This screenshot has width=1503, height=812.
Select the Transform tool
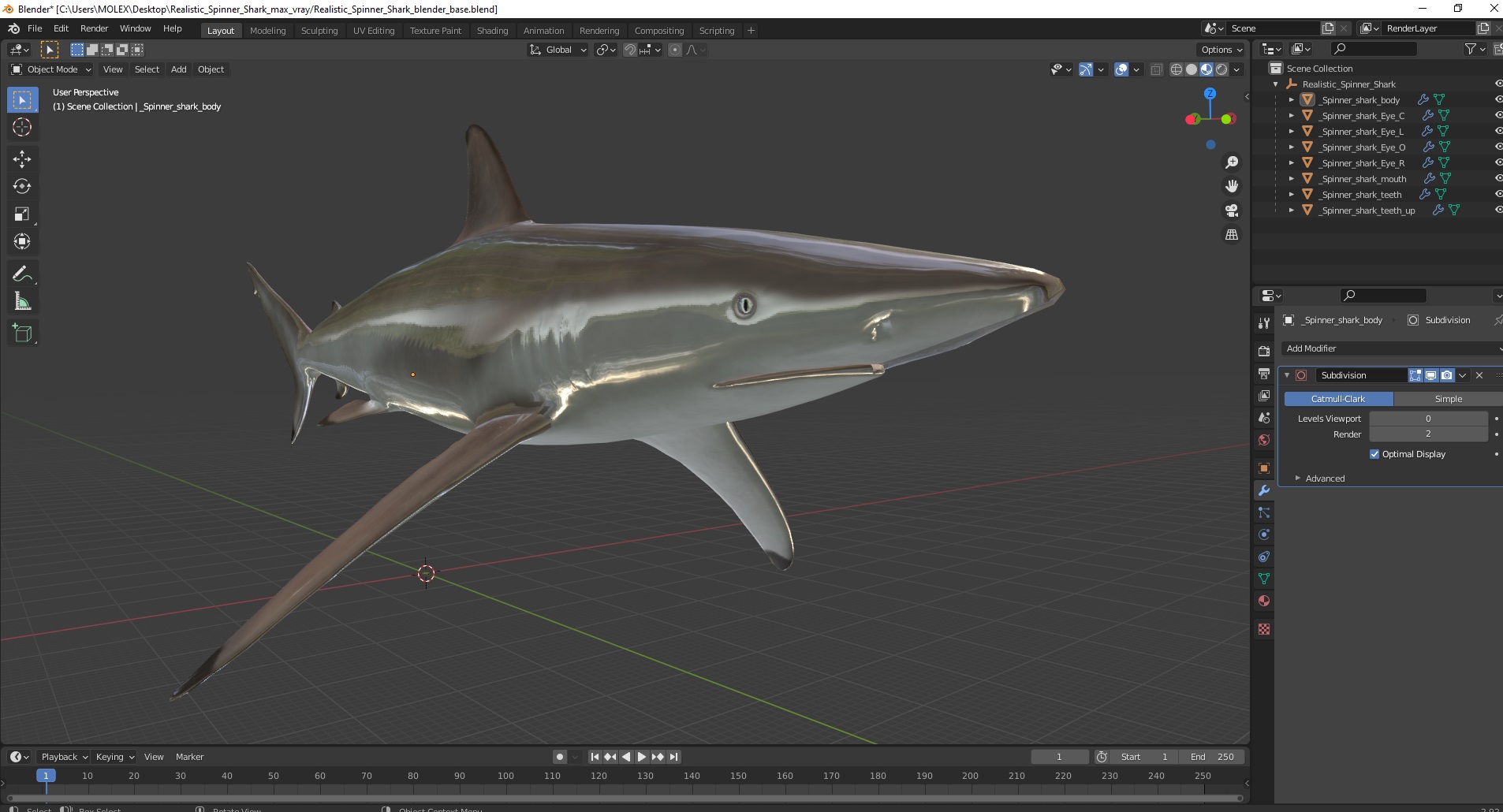coord(22,242)
